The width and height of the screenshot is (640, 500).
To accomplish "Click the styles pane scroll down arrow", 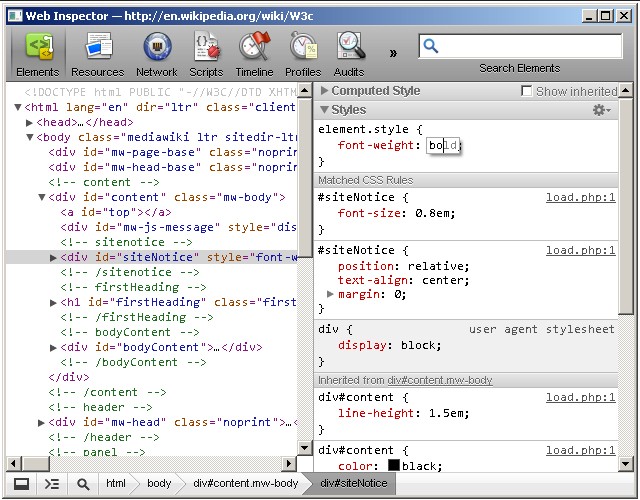I will [x=625, y=464].
